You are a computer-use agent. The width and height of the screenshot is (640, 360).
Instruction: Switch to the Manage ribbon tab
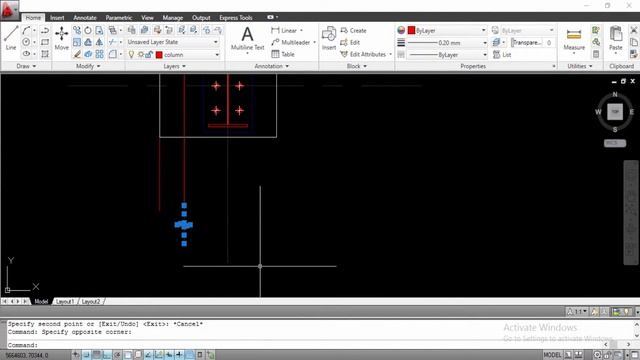tap(173, 18)
